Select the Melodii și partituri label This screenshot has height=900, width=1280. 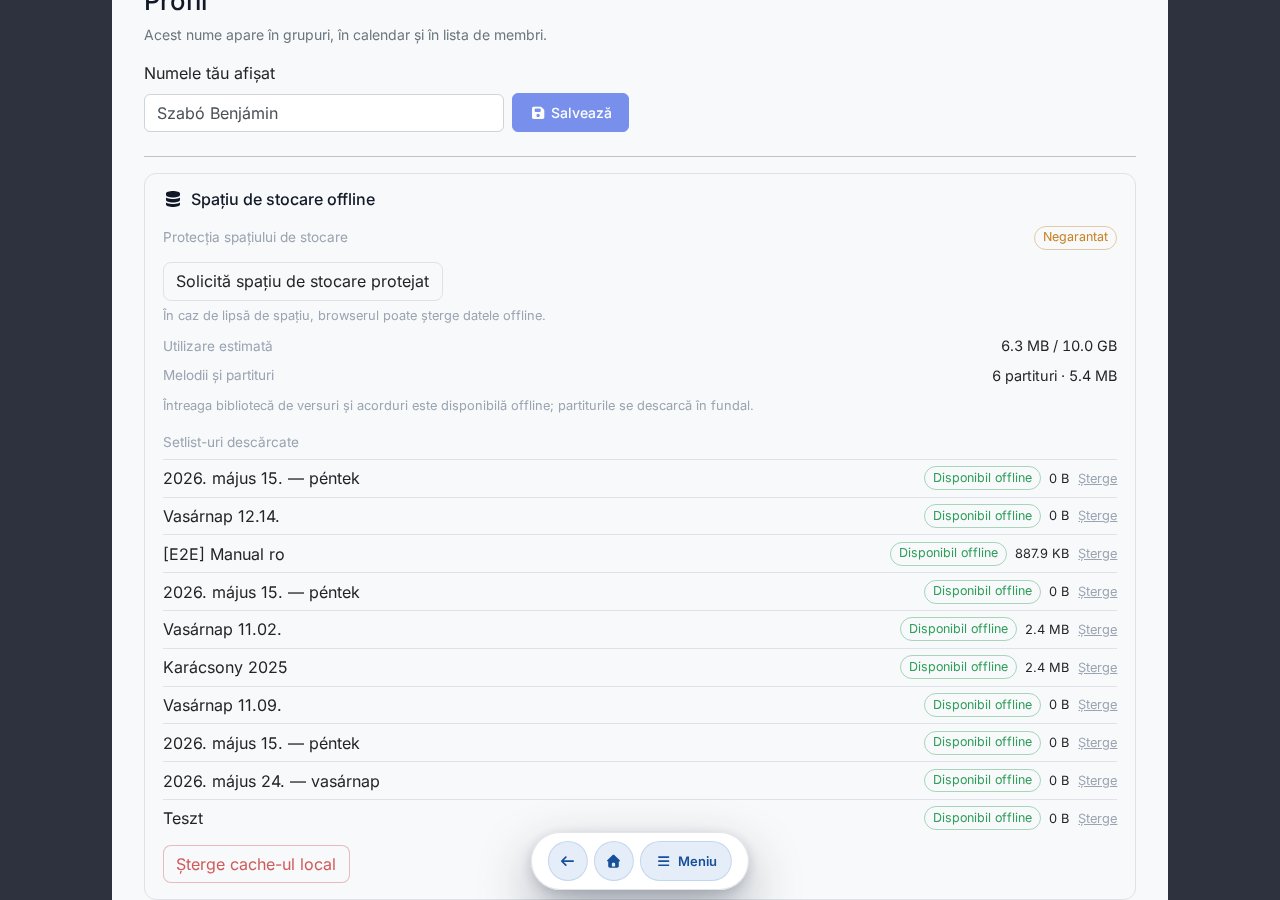coord(218,375)
